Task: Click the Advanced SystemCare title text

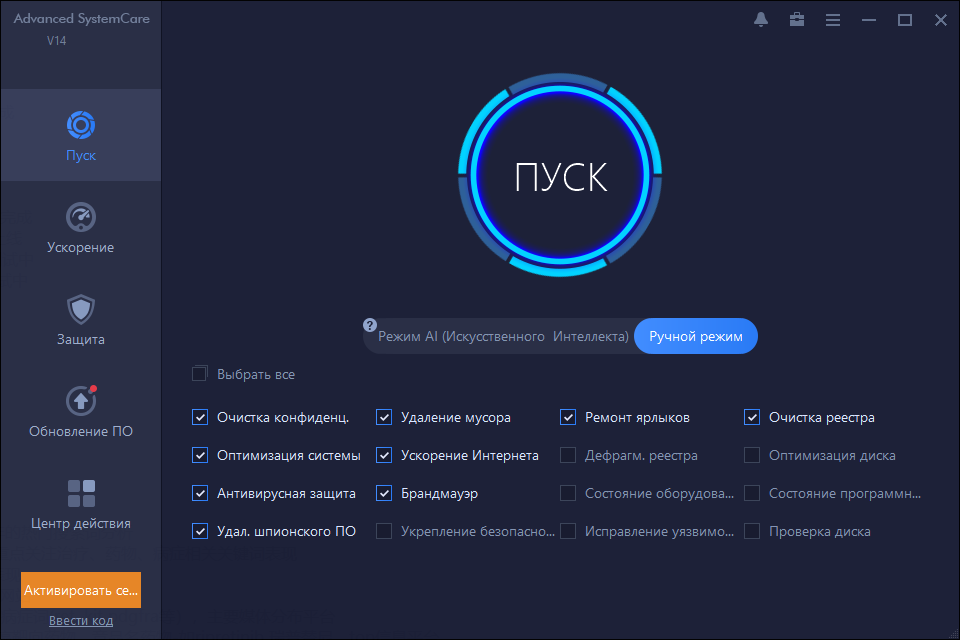Action: coord(81,18)
